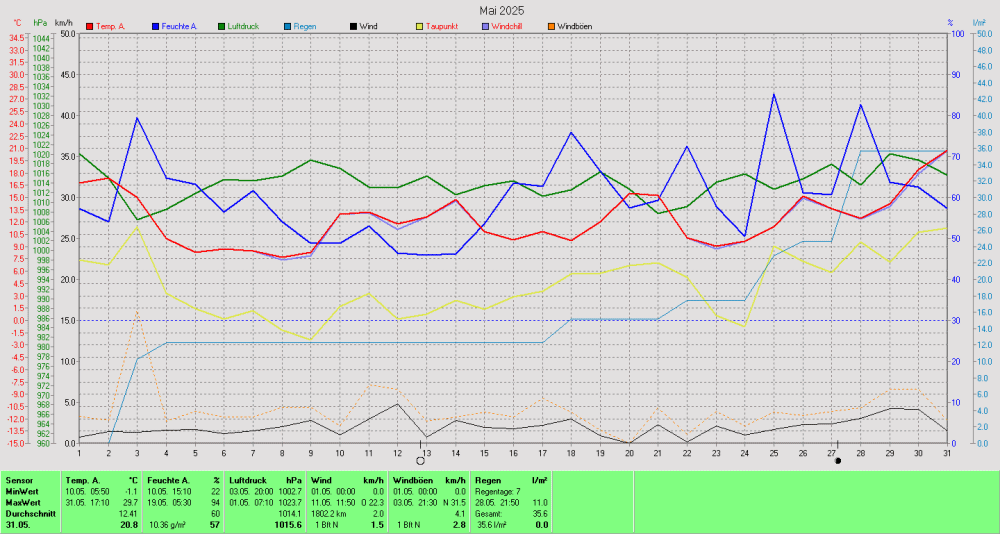Click the hPa axis unit label
This screenshot has width=1000, height=534.
point(40,22)
